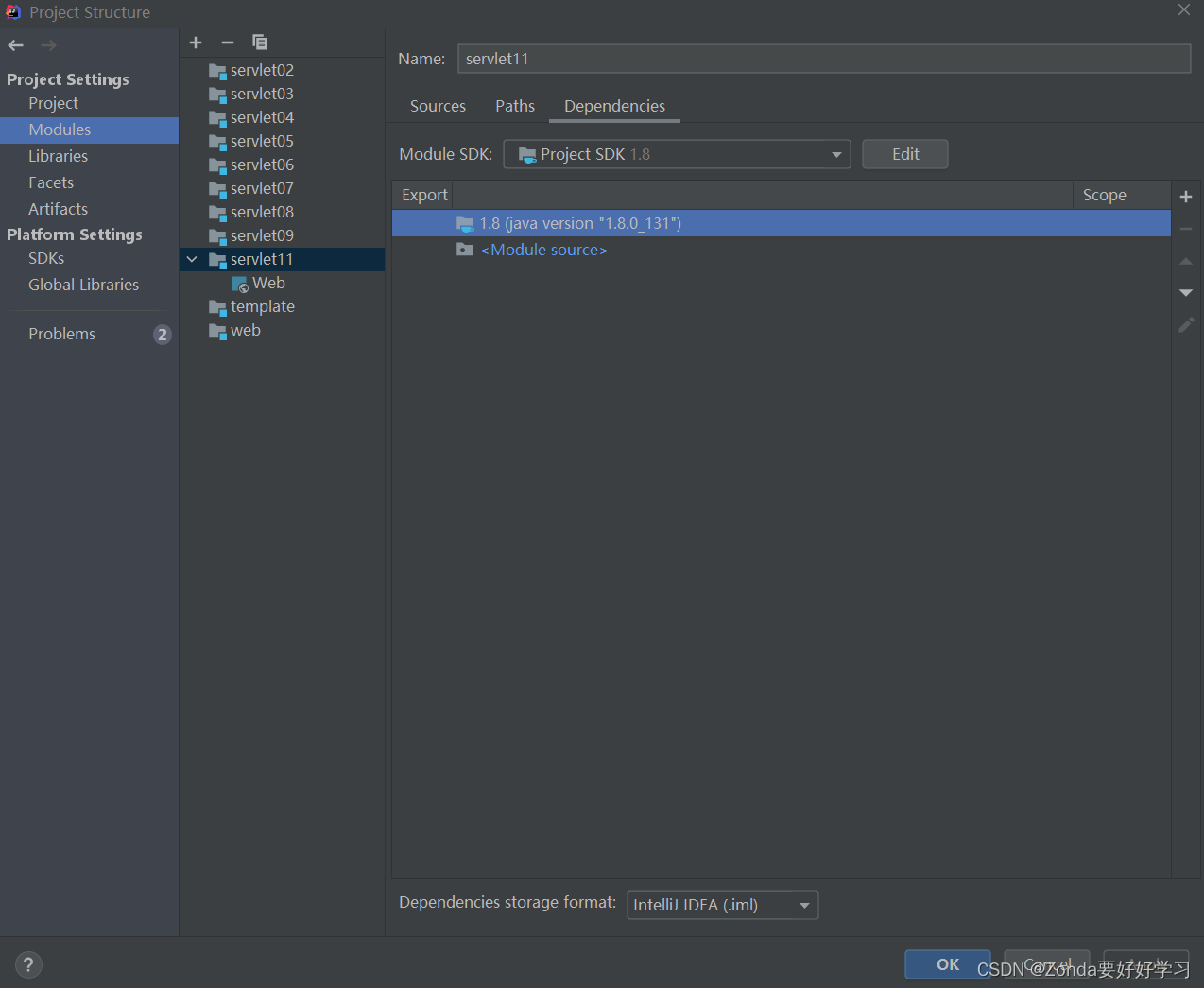Click the module Name input field
The image size is (1204, 988).
click(x=824, y=59)
